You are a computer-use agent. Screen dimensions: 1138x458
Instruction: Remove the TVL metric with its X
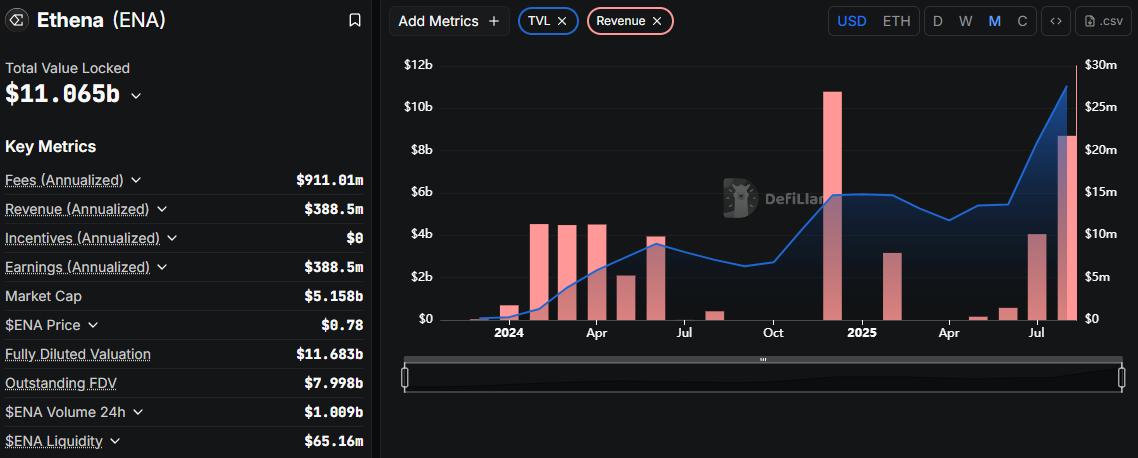click(562, 21)
